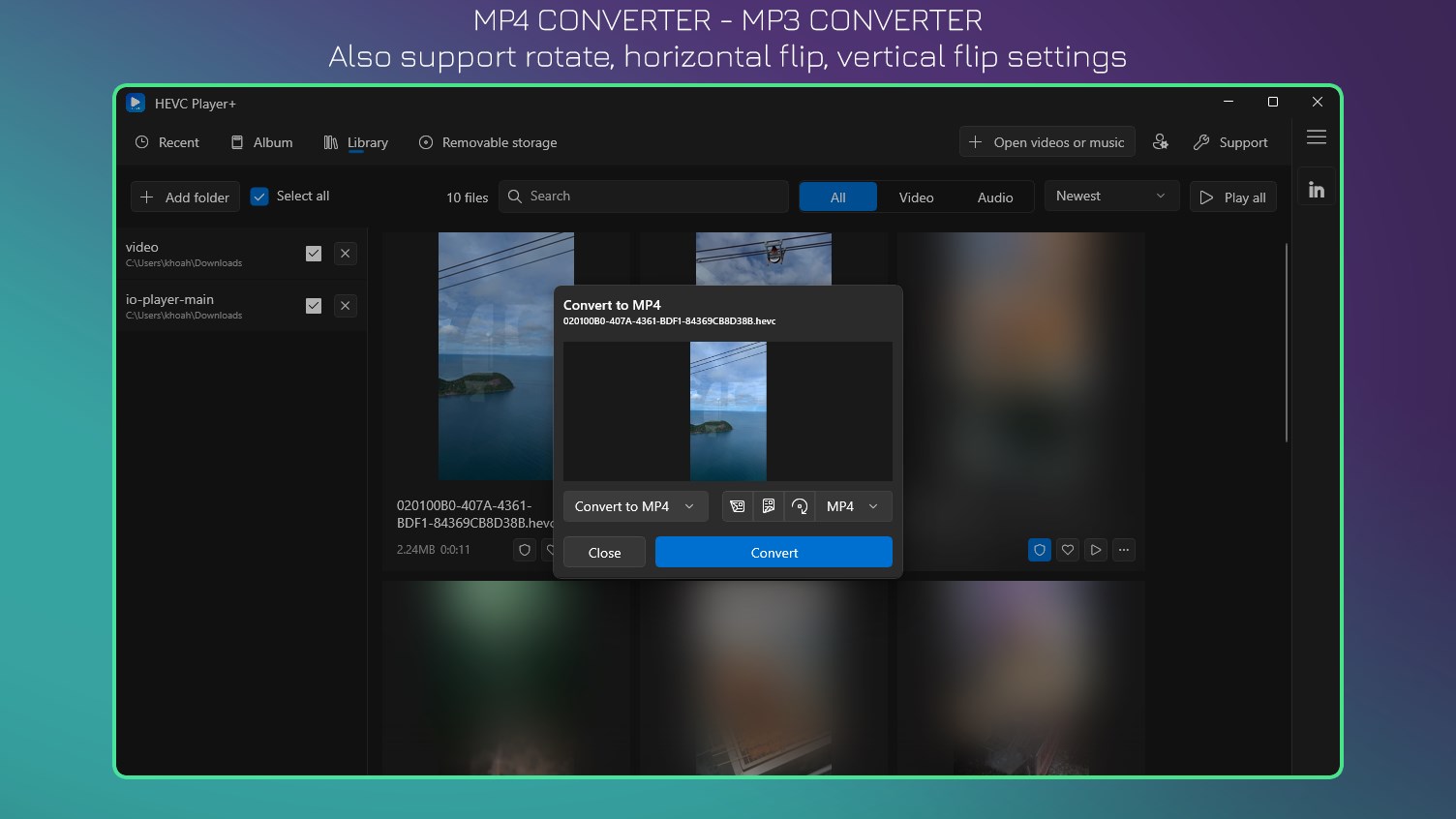Filter the library by Audio
This screenshot has width=1456, height=819.
coord(995,197)
